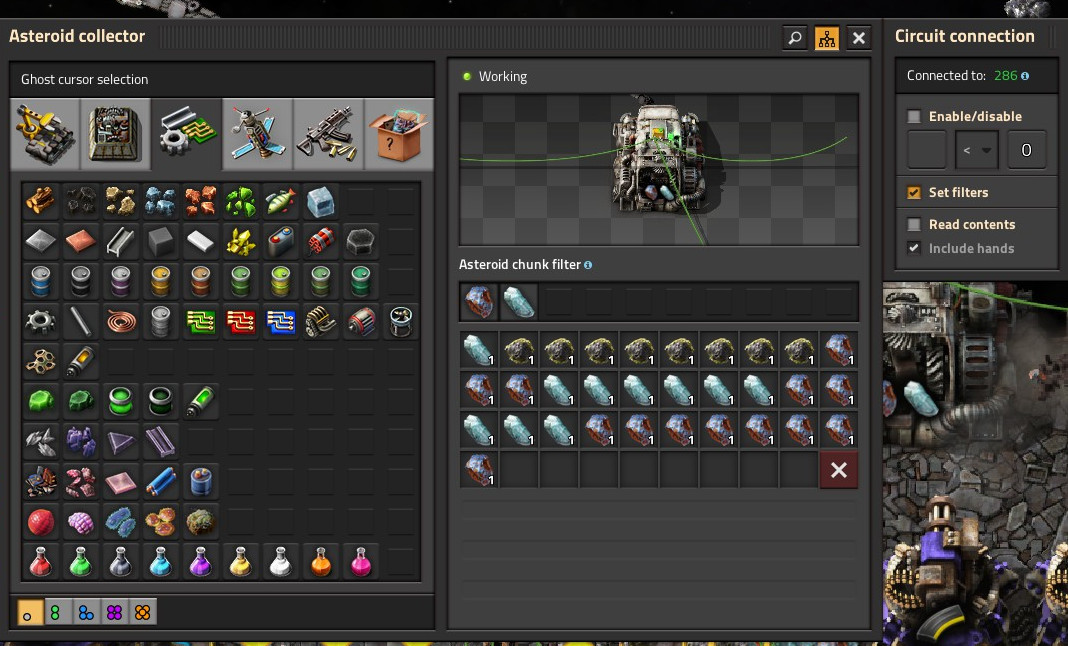
Task: Select the yellow rocket fuel canister
Action: 81,361
